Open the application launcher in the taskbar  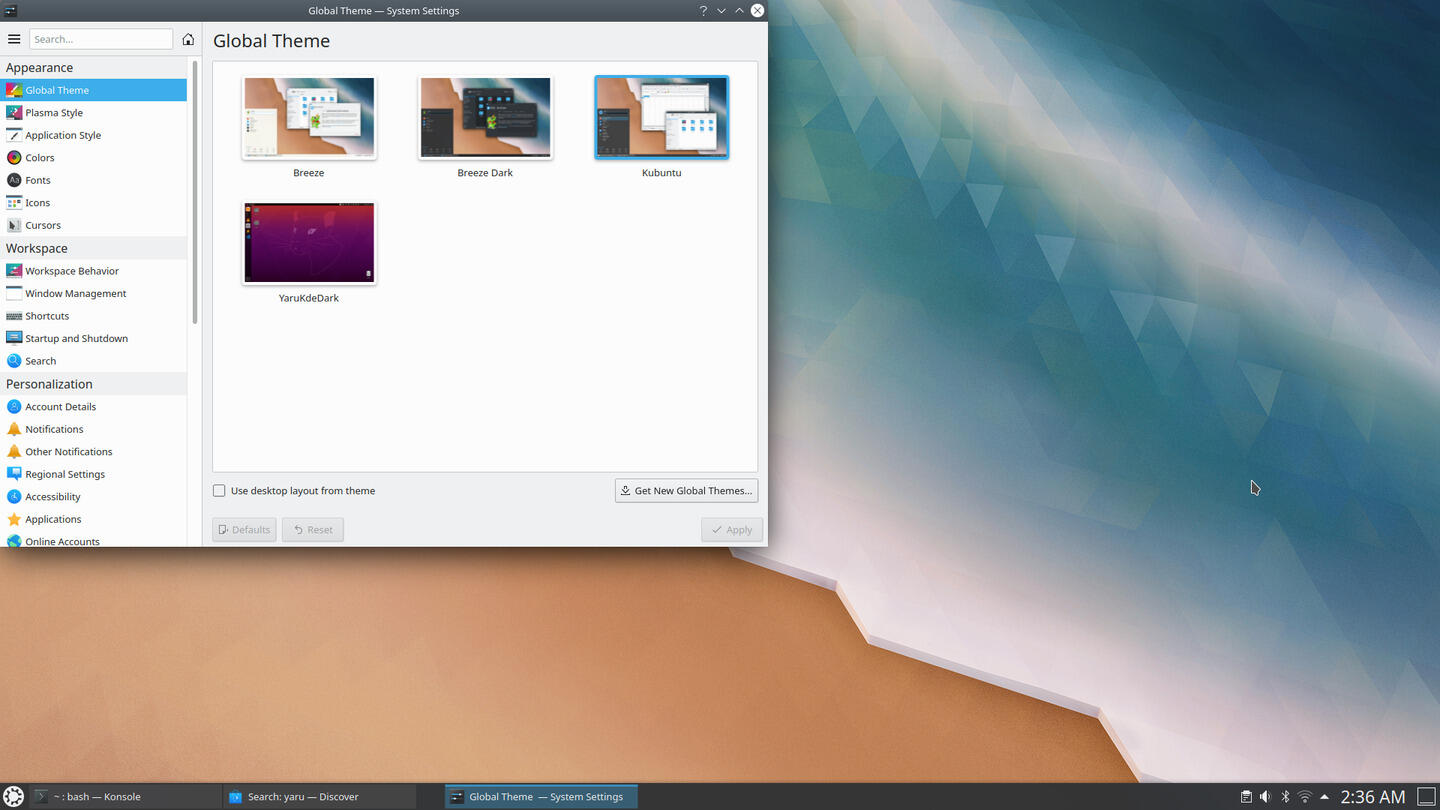click(x=13, y=797)
